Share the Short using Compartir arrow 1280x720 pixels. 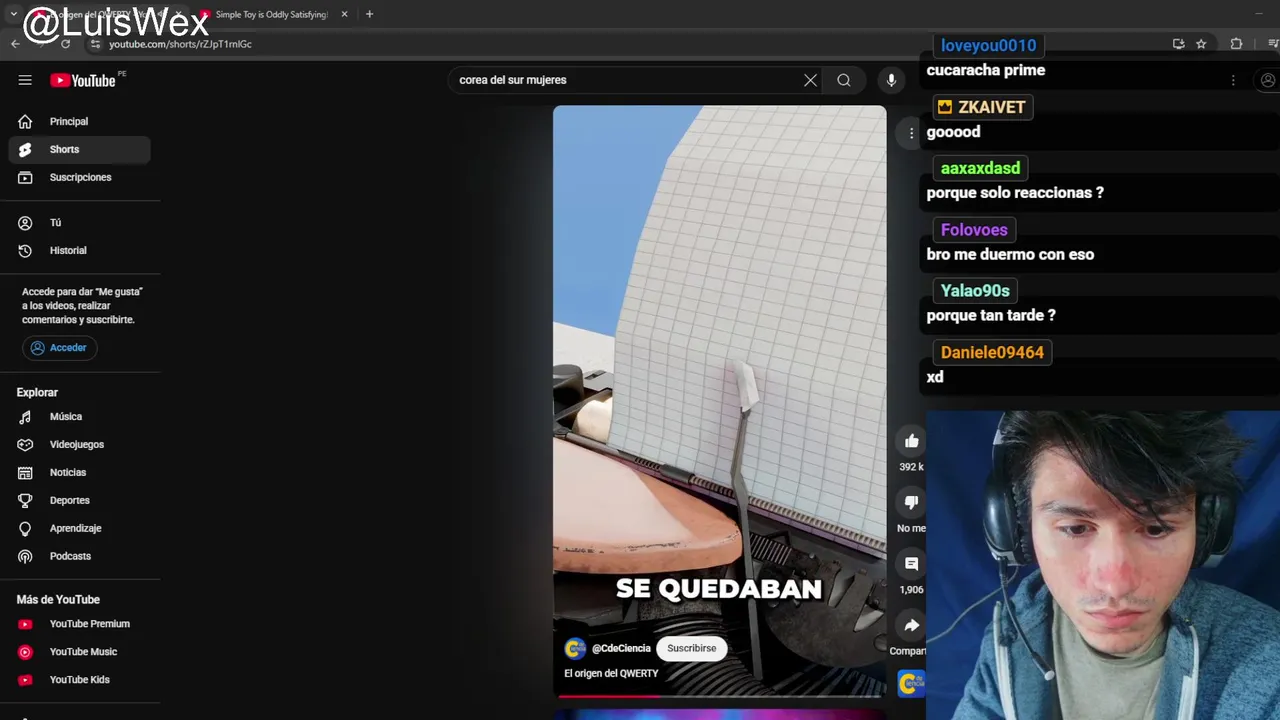coord(911,625)
